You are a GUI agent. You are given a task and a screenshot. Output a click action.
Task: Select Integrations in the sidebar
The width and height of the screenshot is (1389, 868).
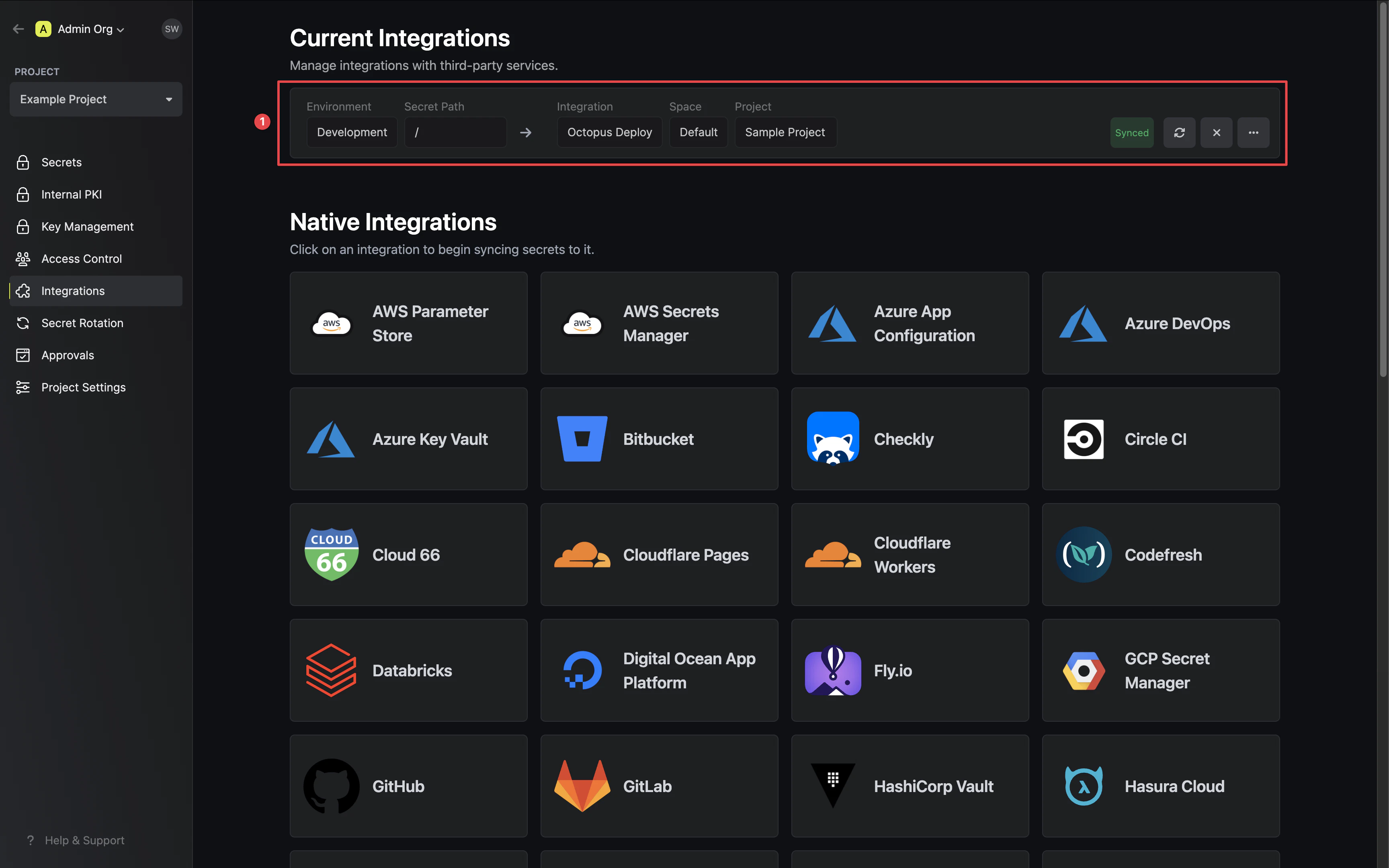point(96,291)
